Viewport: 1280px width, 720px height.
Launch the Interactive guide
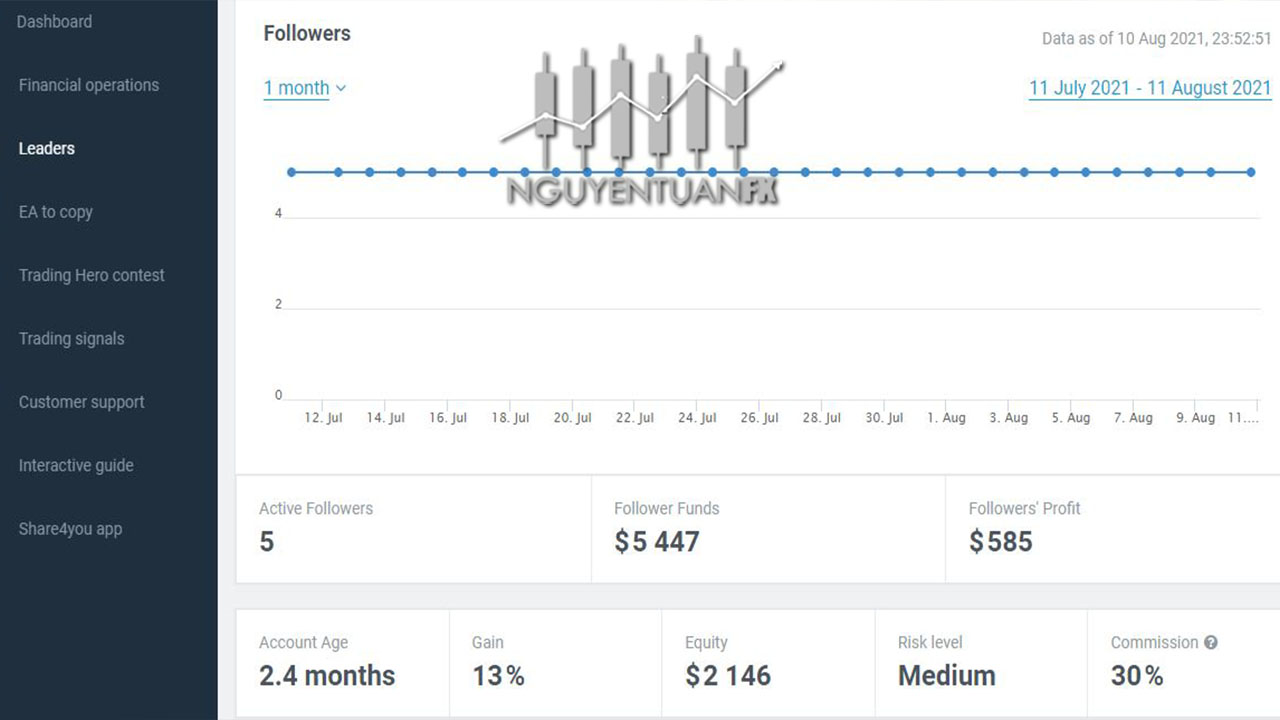tap(76, 465)
